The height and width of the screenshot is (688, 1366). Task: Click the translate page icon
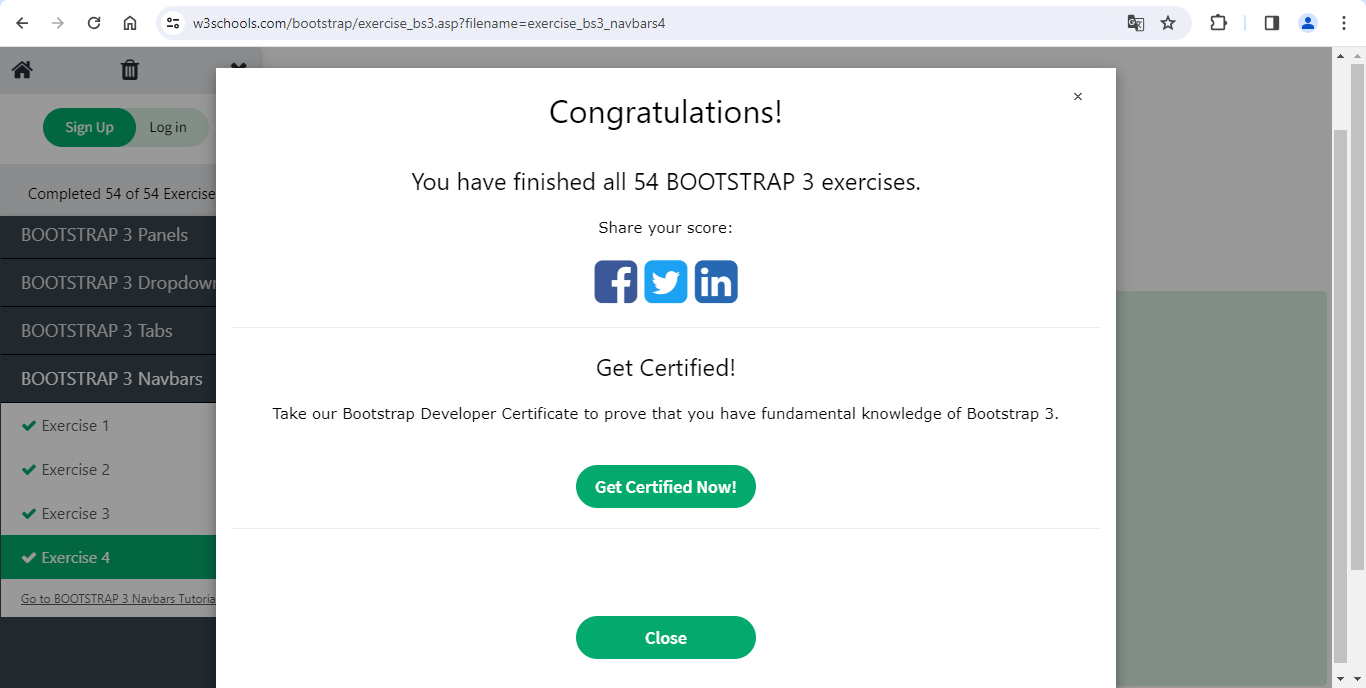tap(1136, 23)
